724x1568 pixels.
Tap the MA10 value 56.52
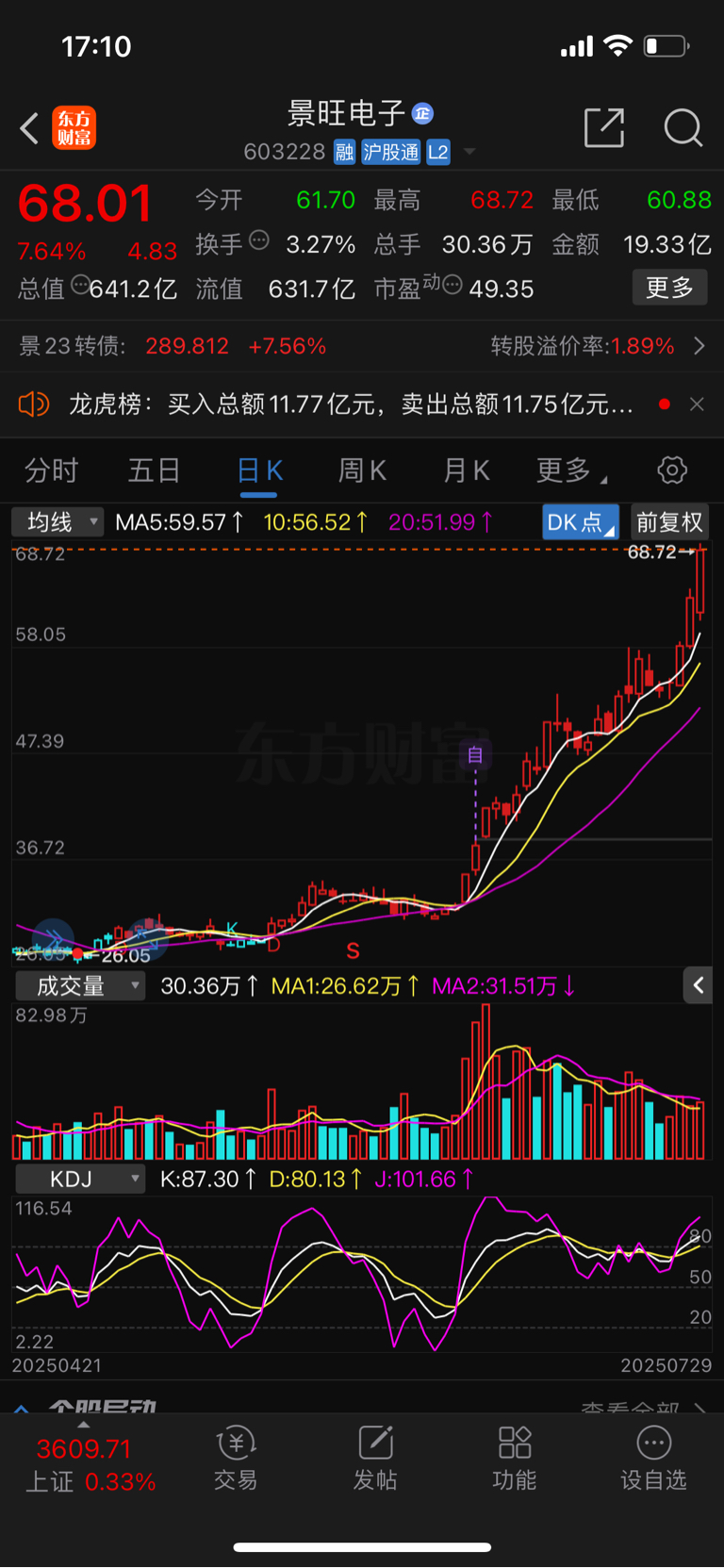pos(316,522)
